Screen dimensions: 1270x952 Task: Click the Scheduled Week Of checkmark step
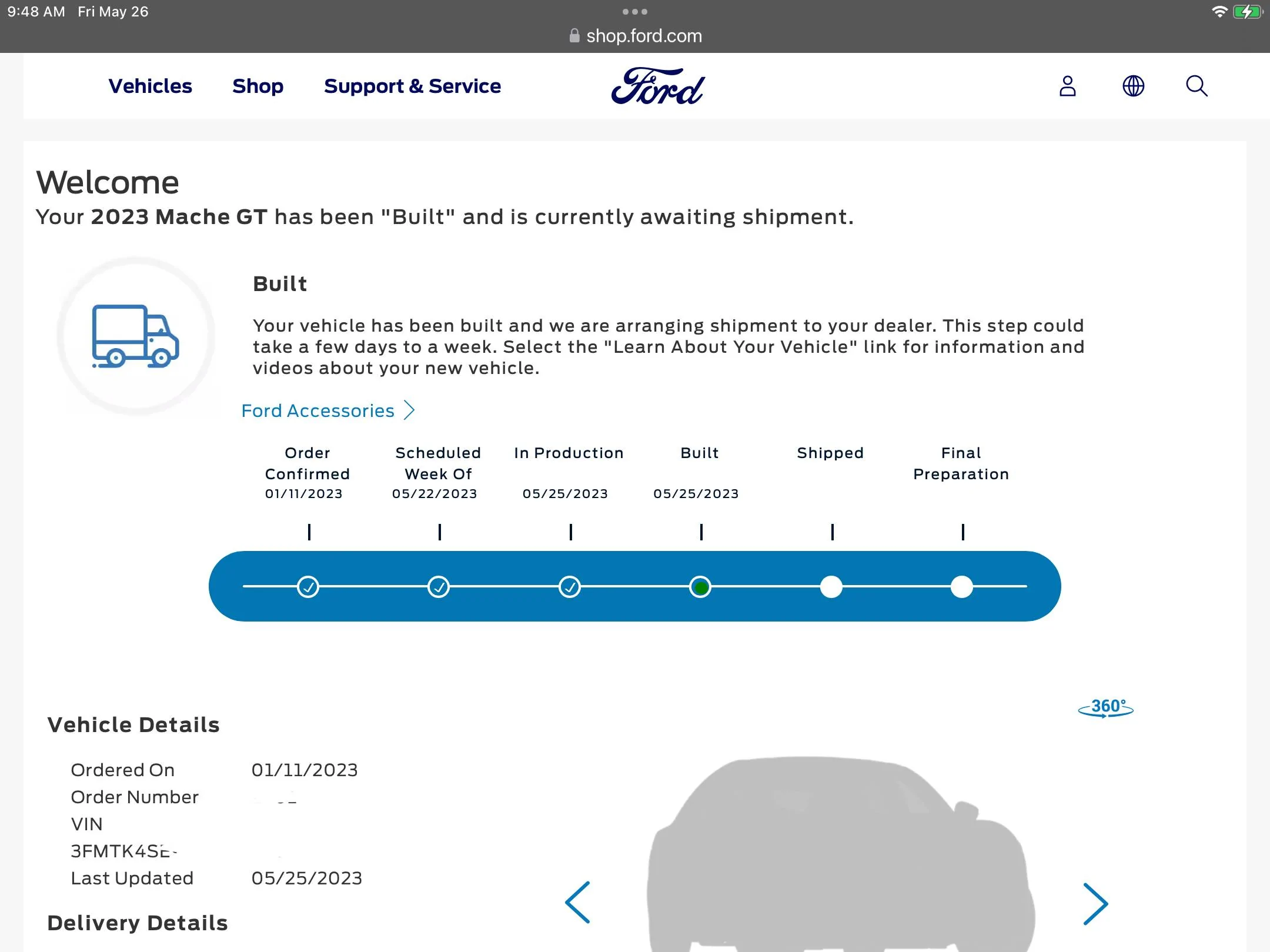click(x=439, y=587)
